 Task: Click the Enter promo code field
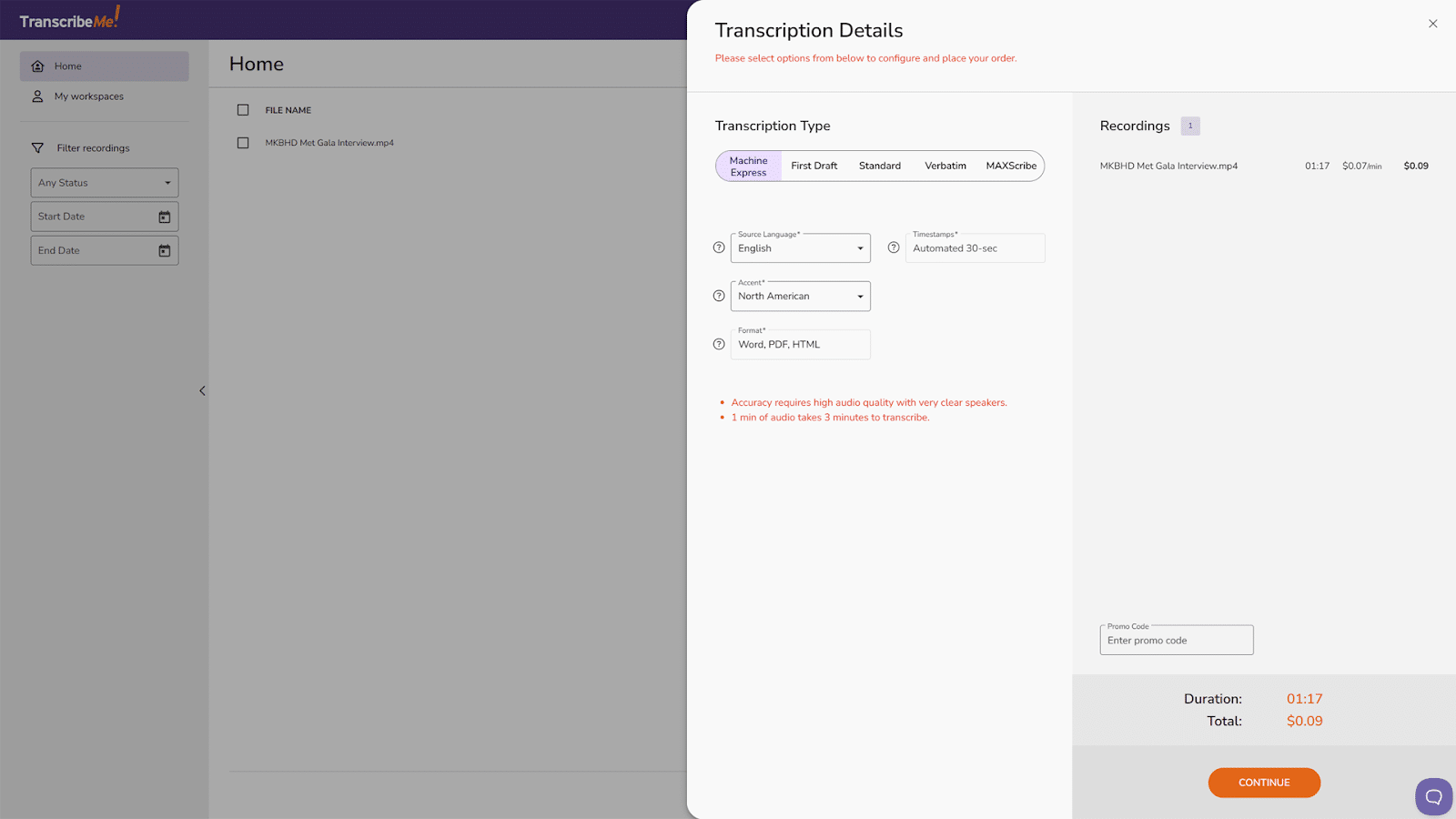pos(1176,641)
